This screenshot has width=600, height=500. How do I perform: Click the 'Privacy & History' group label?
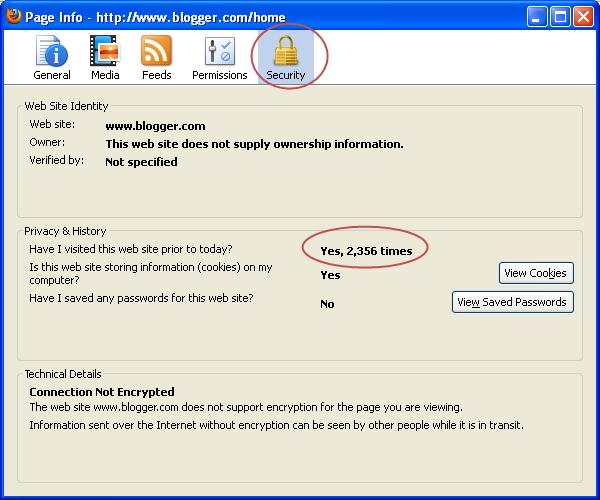coord(65,231)
